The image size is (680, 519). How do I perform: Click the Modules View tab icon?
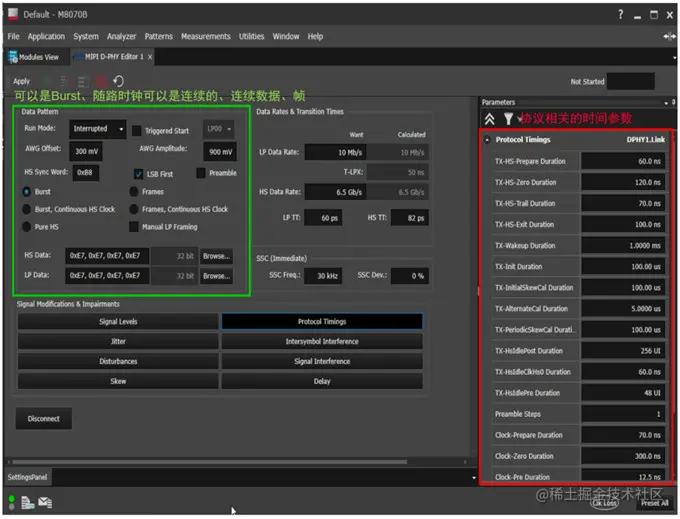[13, 57]
